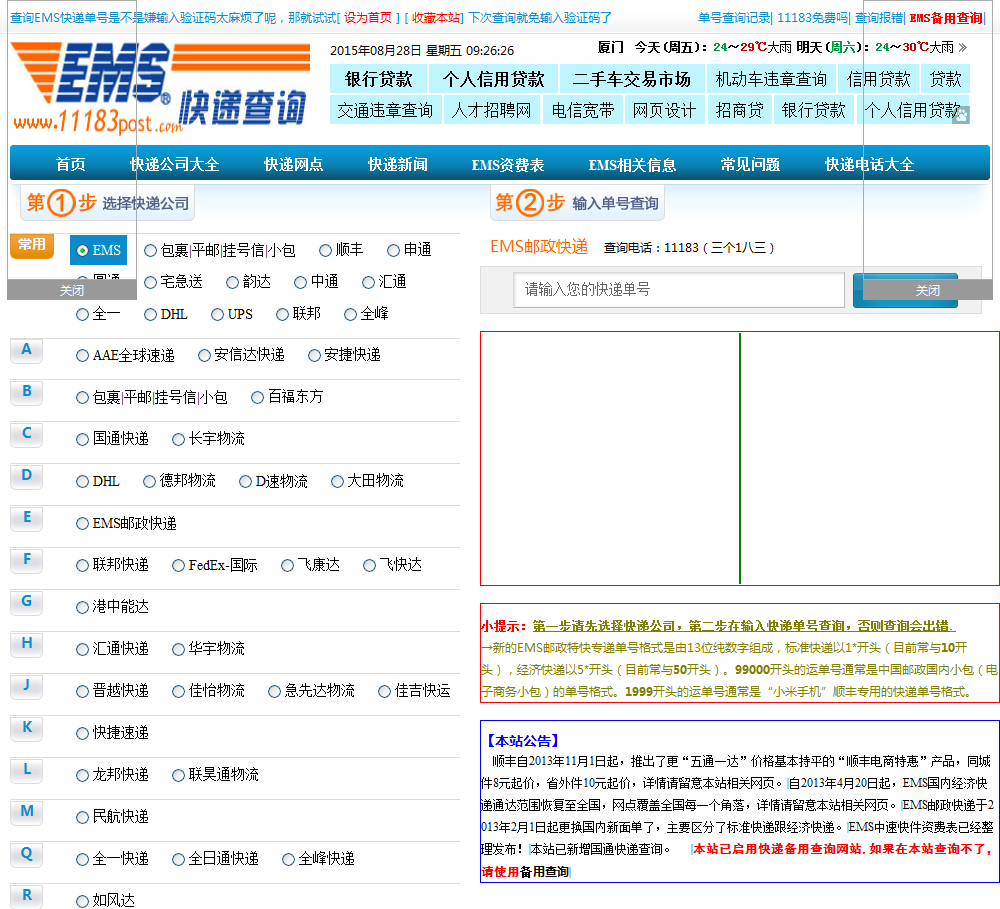
Task: Click the 设为首页 link
Action: (368, 18)
